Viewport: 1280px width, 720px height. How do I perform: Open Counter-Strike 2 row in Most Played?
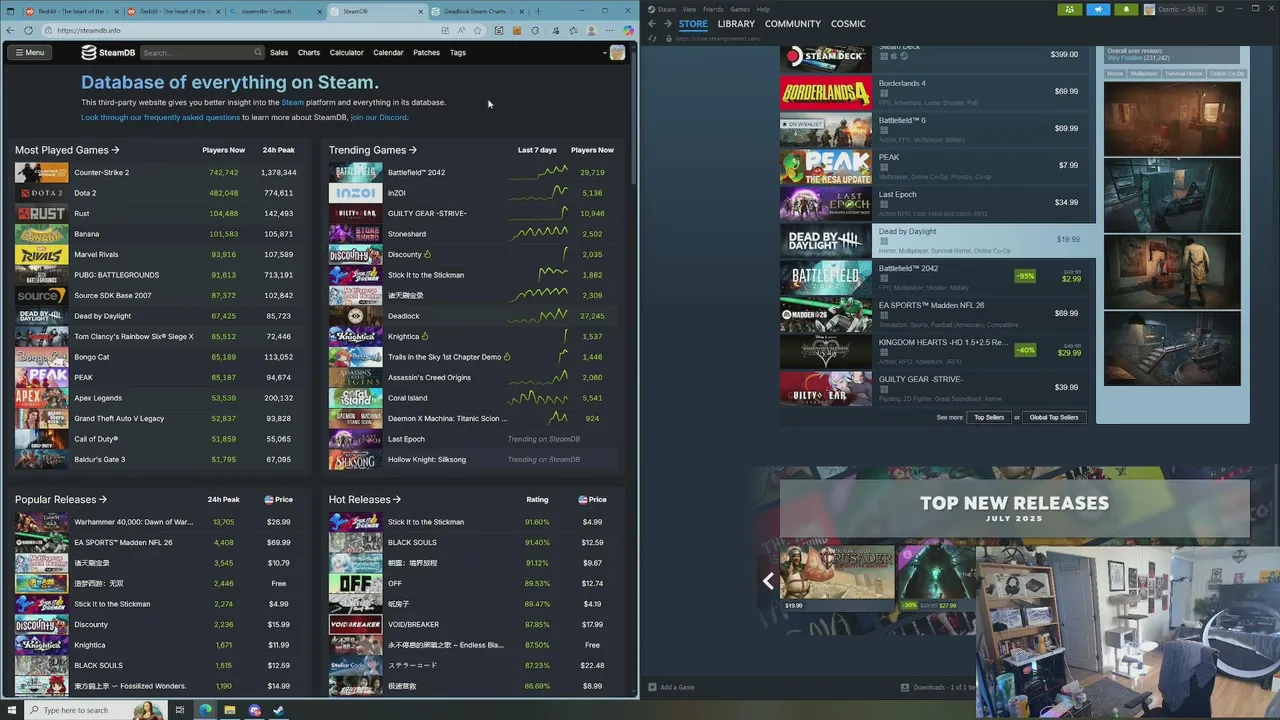coord(156,172)
